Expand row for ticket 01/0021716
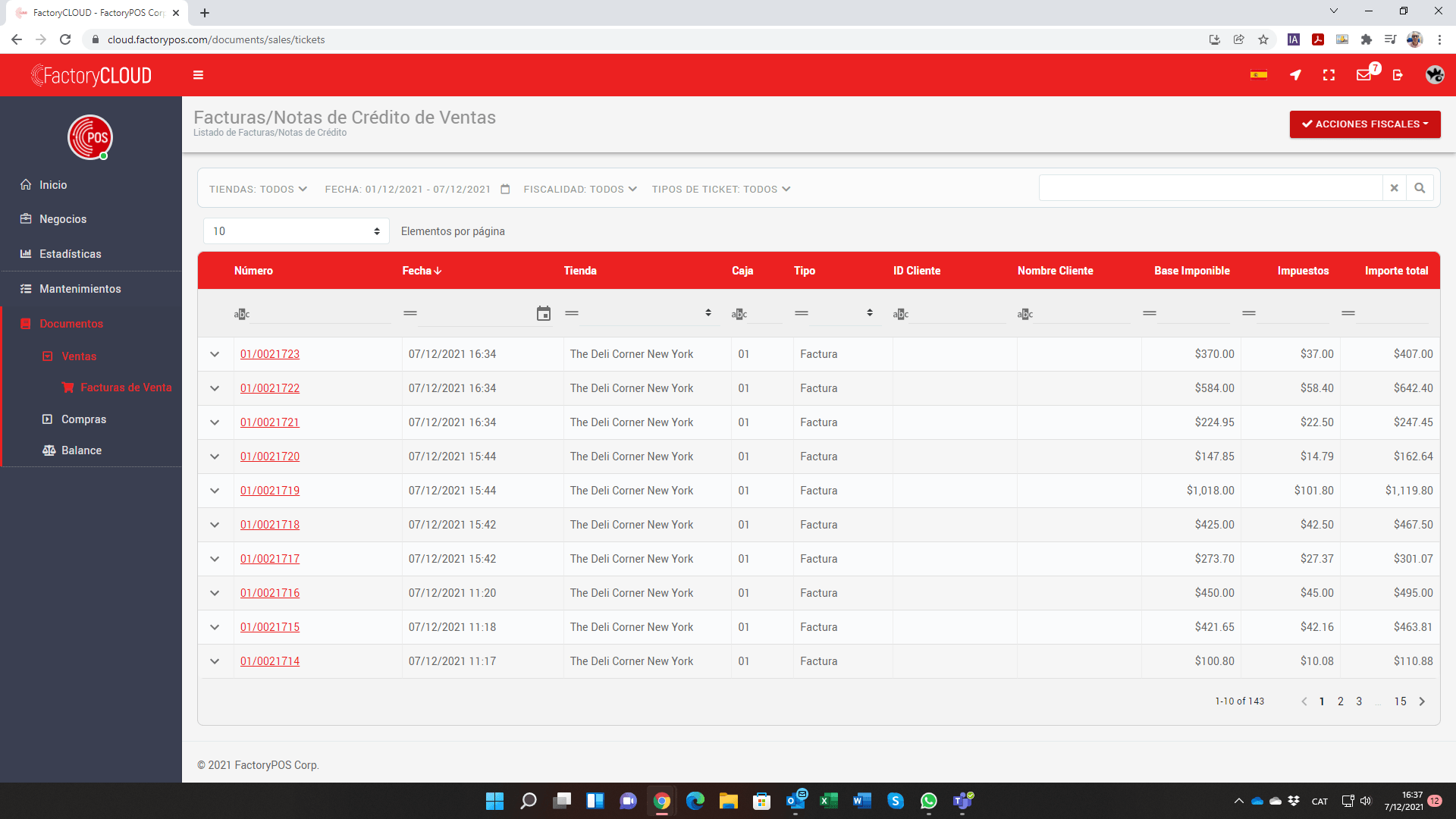This screenshot has height=819, width=1456. (215, 593)
